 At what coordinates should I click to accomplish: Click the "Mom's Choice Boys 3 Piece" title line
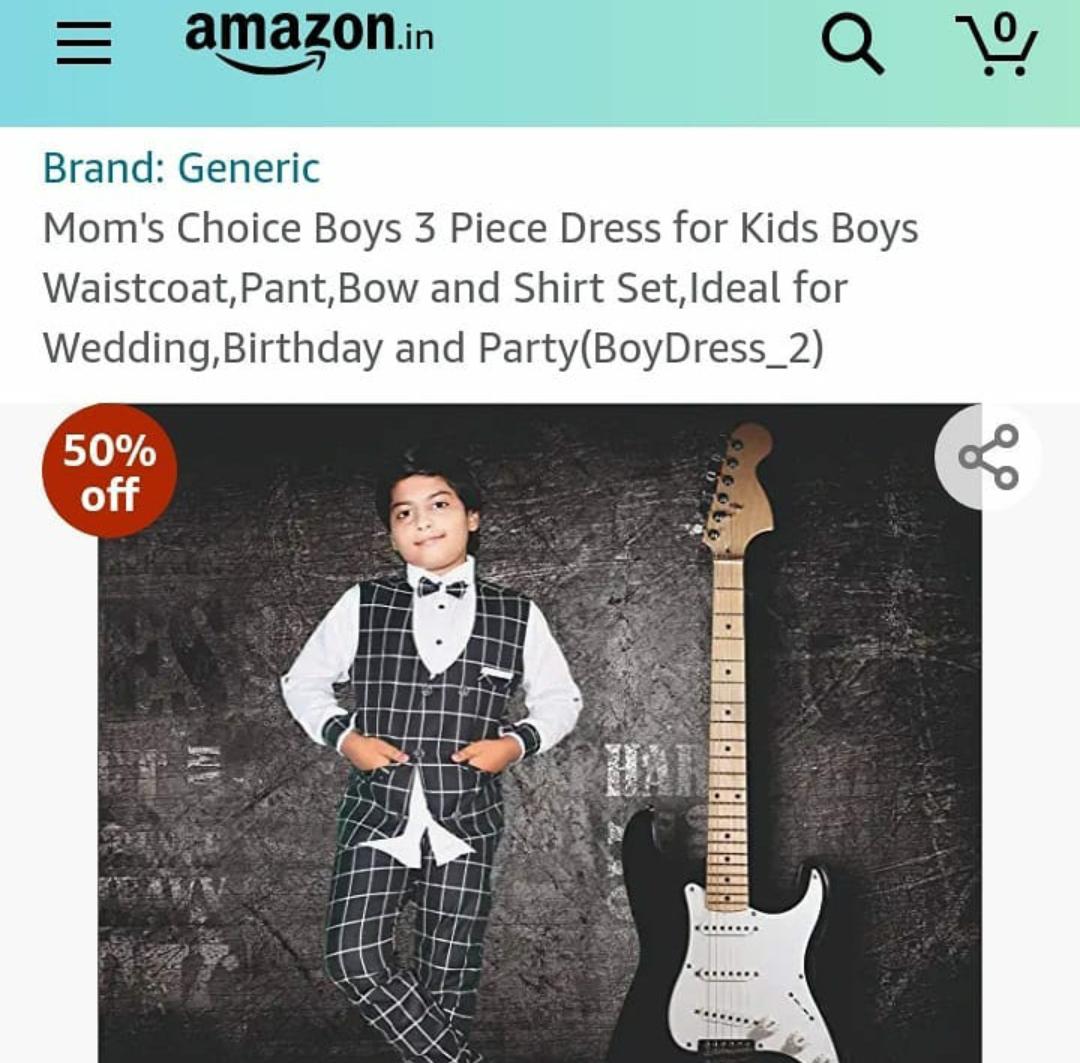(x=480, y=229)
